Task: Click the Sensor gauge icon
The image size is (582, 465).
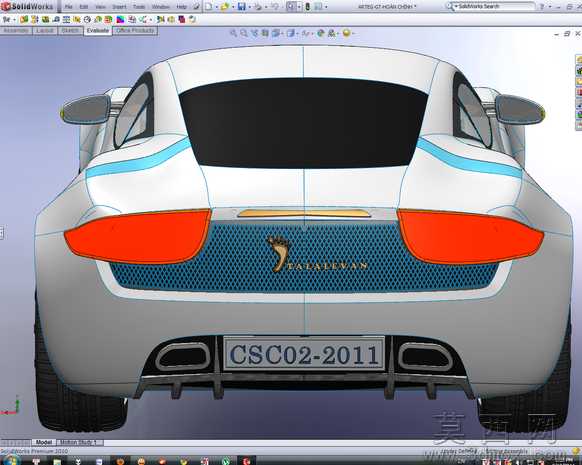Action: point(88,19)
